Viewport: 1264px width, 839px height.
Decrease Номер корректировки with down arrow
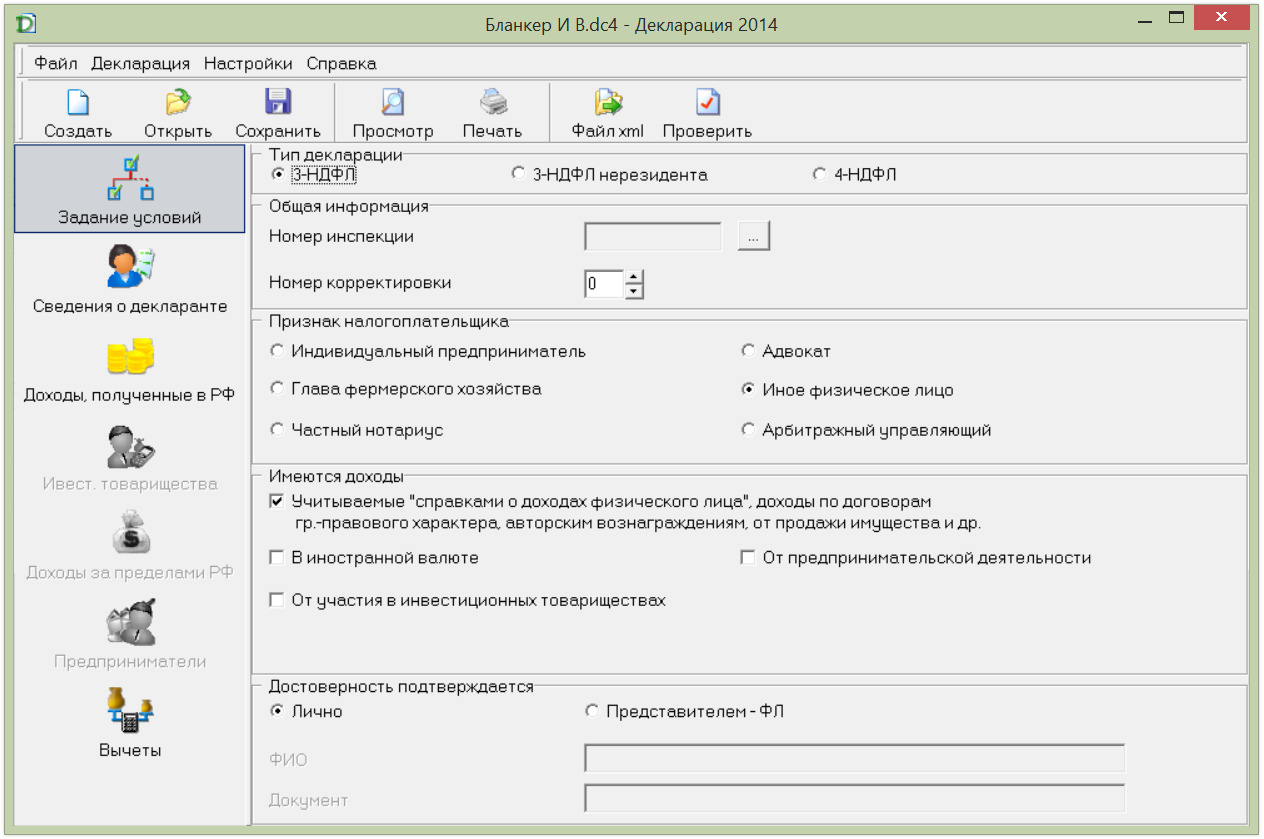(x=634, y=291)
